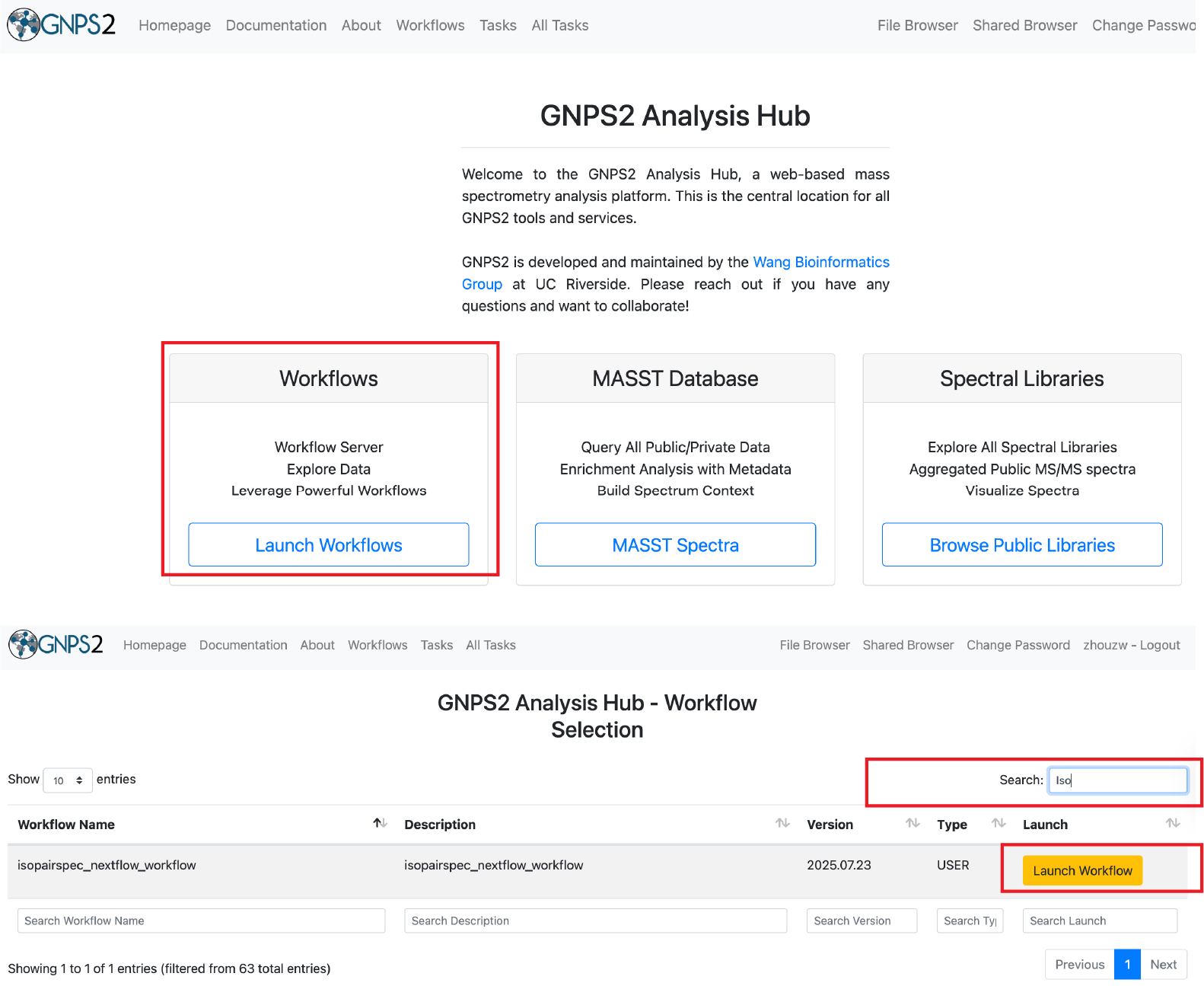Click isopairspec_nextflow_workflow in Description column
This screenshot has width=1204, height=986.
[x=493, y=865]
